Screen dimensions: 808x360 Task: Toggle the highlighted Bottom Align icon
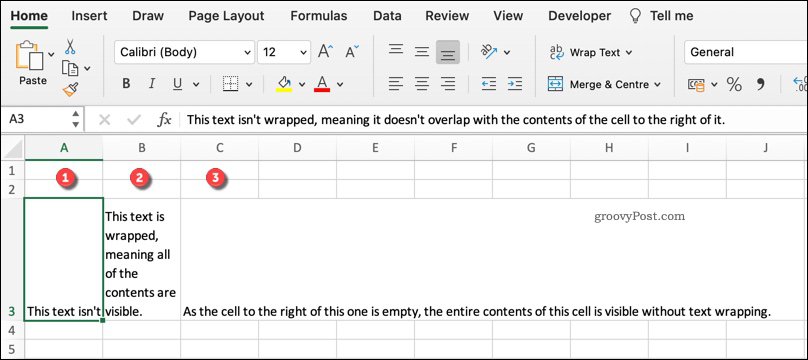point(448,52)
